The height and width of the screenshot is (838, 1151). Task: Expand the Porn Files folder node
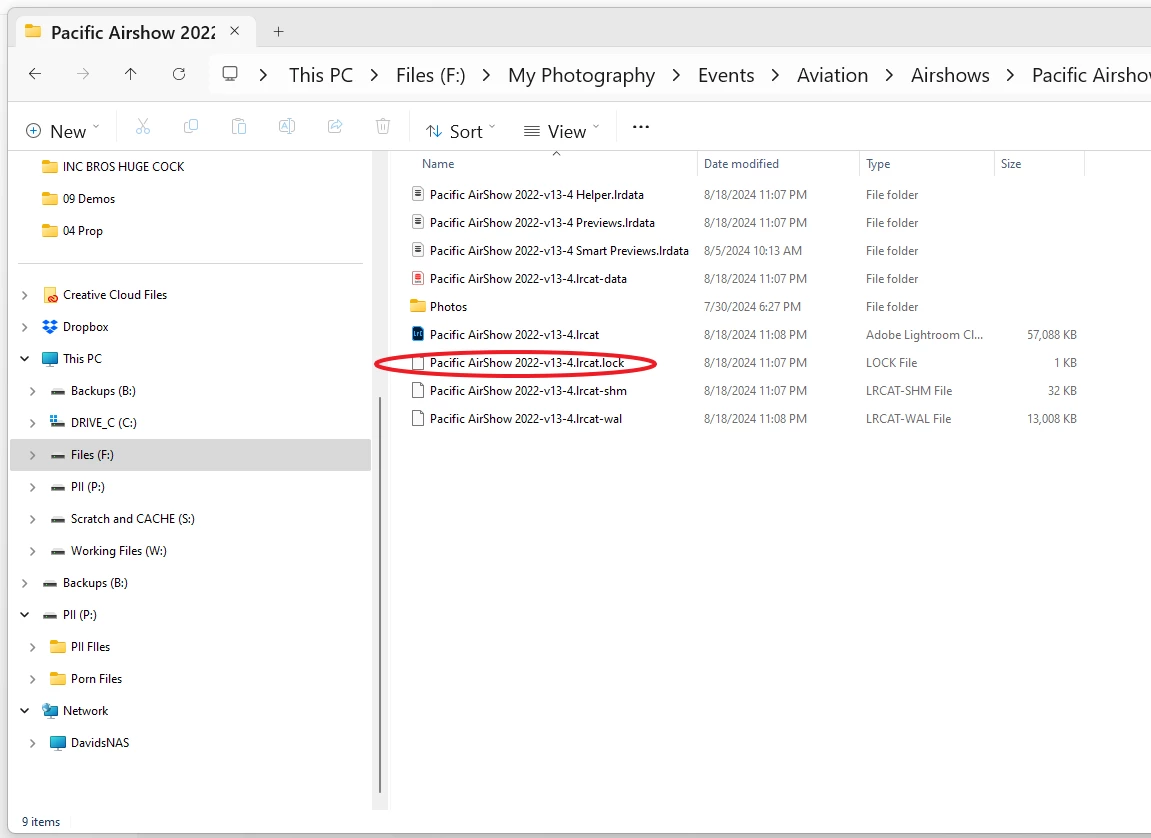(32, 679)
